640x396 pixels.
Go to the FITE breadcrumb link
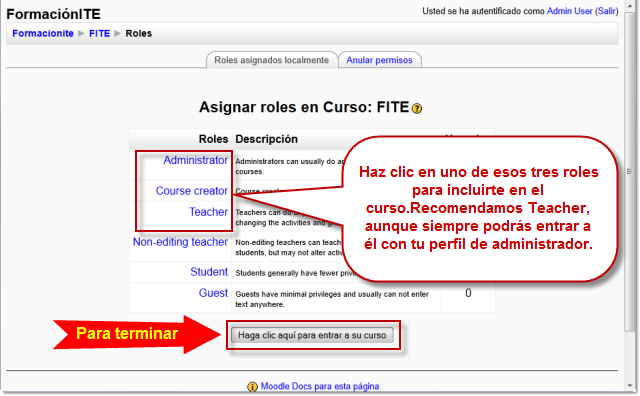[x=100, y=33]
